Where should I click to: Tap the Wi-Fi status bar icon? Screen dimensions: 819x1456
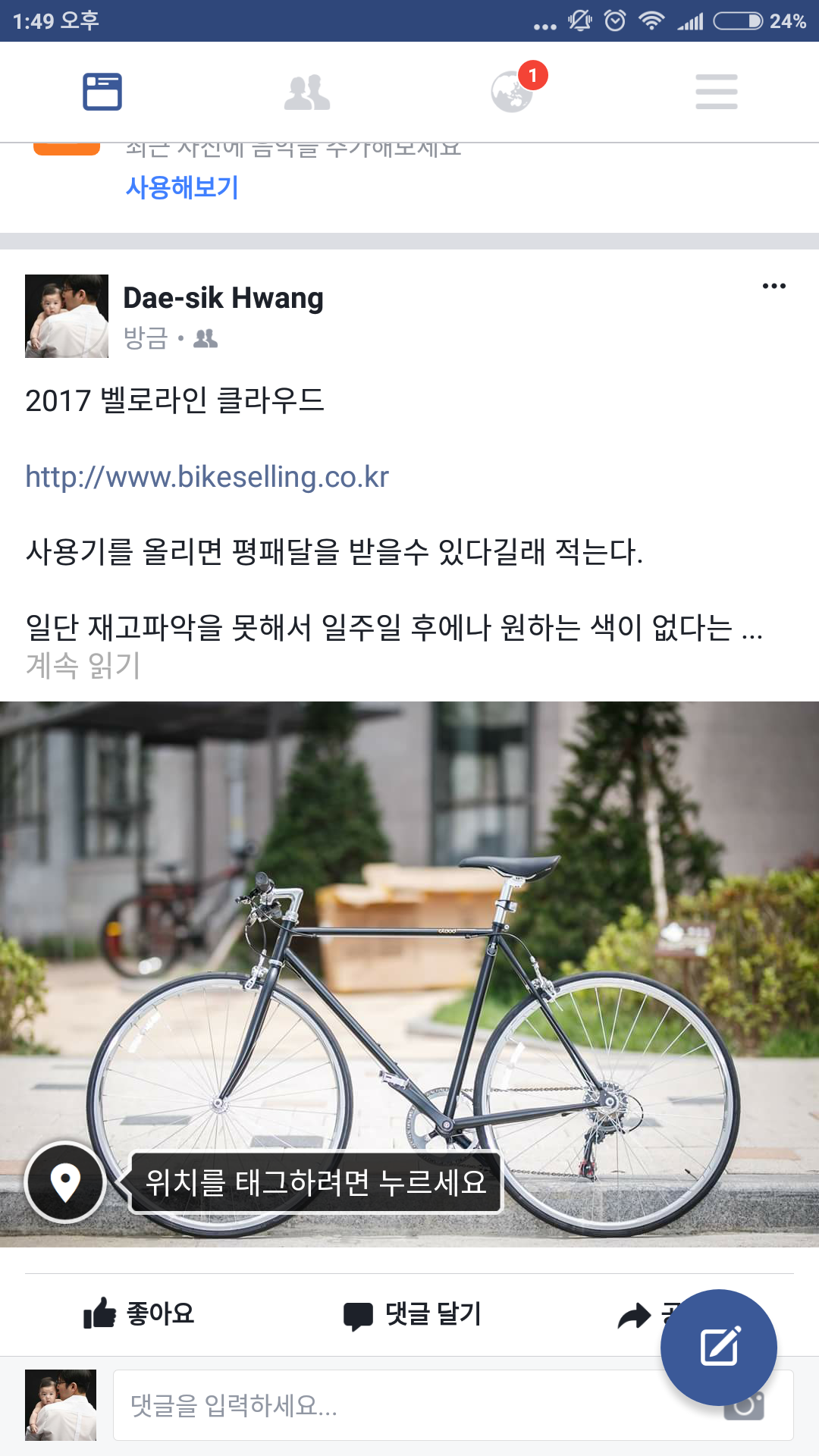651,20
